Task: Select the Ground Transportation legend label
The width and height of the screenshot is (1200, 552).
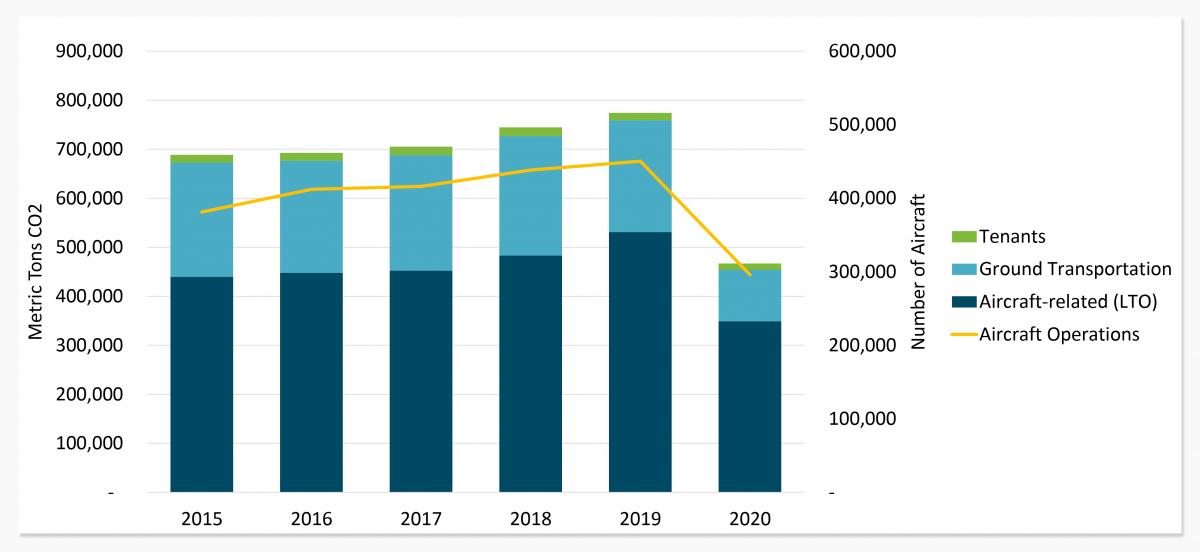Action: pyautogui.click(x=1075, y=269)
